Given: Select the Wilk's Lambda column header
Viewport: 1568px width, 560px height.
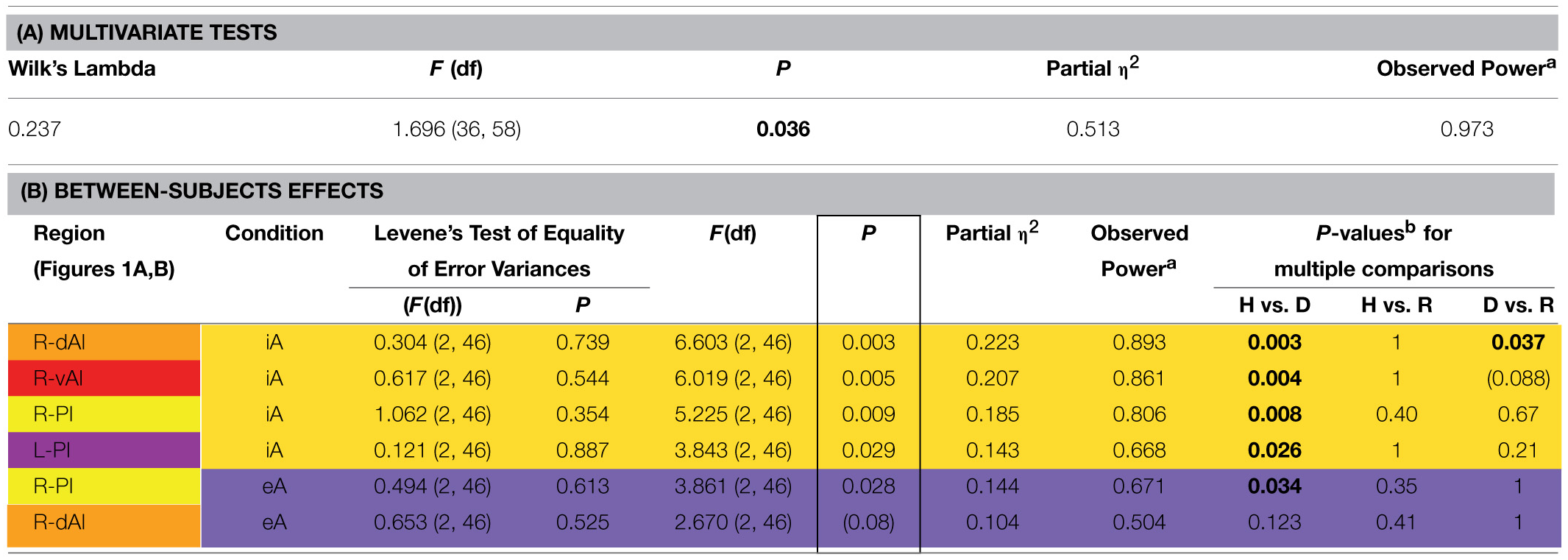Looking at the screenshot, I should [82, 69].
